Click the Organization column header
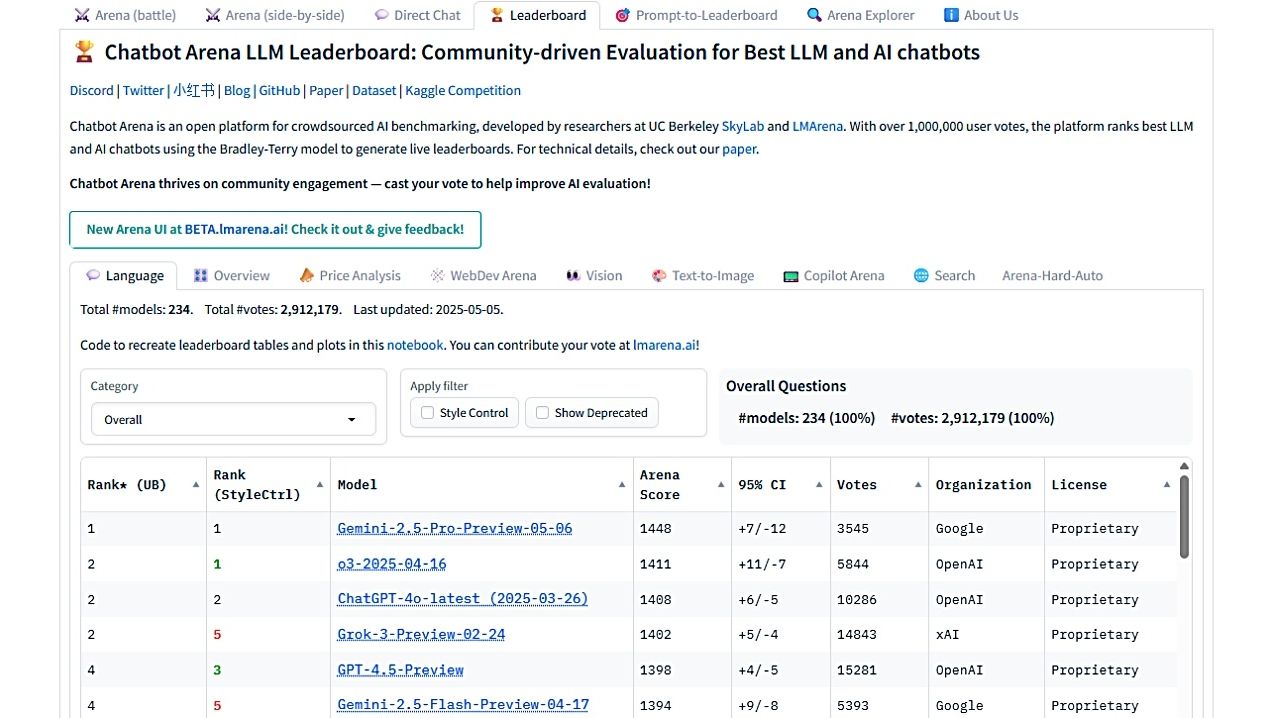Image resolution: width=1263 pixels, height=718 pixels. (983, 485)
